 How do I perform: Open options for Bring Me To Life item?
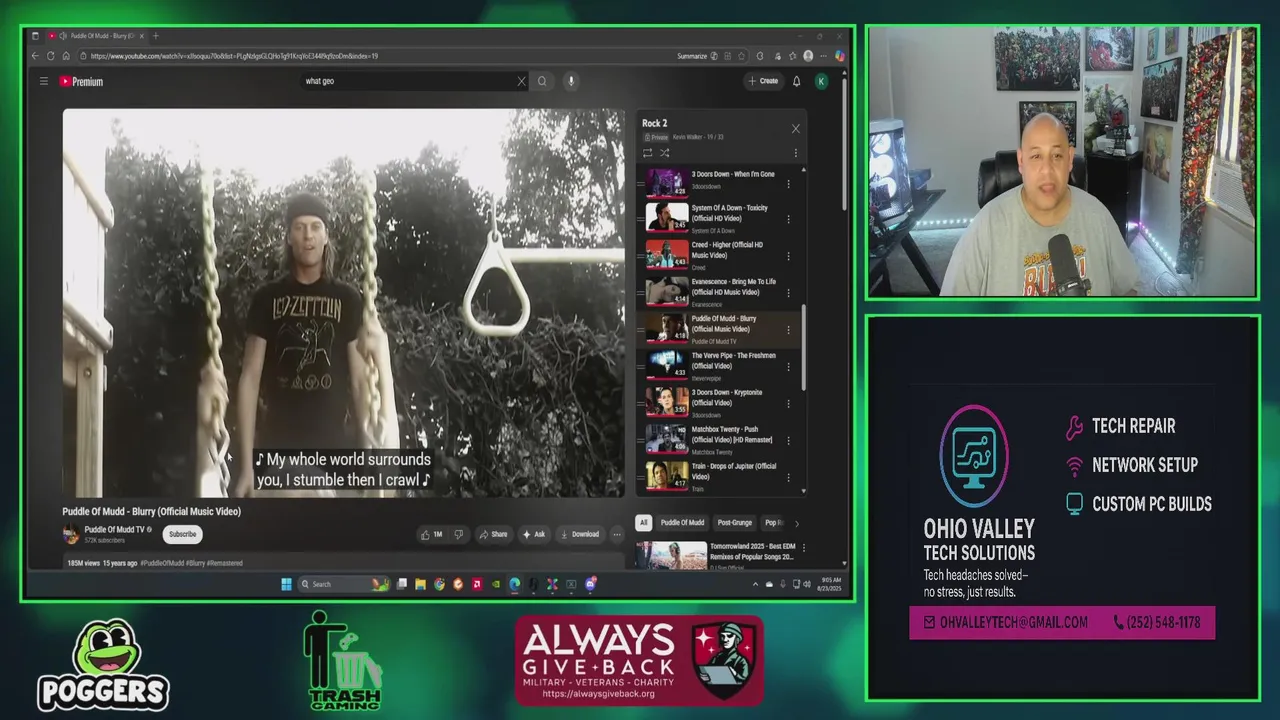788,293
